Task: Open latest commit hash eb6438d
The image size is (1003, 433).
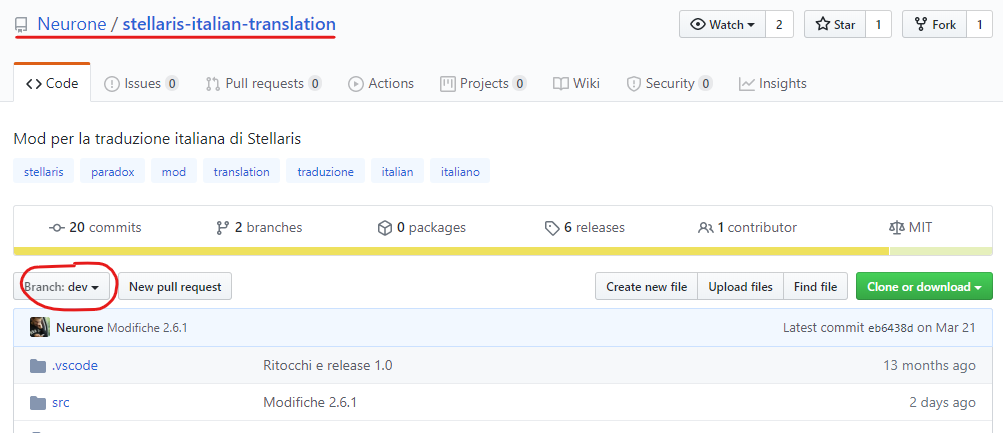Action: pyautogui.click(x=890, y=328)
